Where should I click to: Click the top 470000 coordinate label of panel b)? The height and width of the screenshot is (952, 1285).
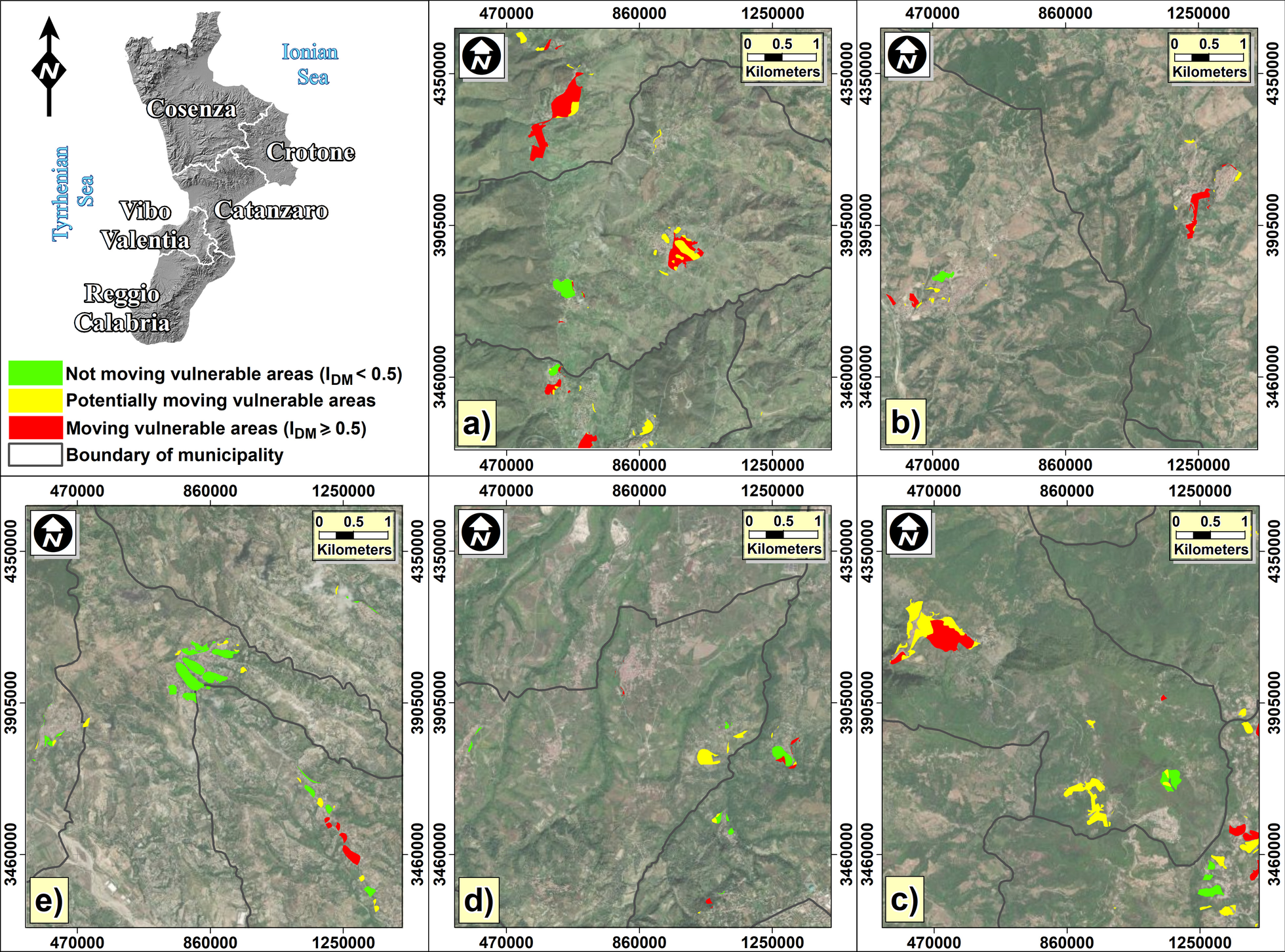pos(932,13)
